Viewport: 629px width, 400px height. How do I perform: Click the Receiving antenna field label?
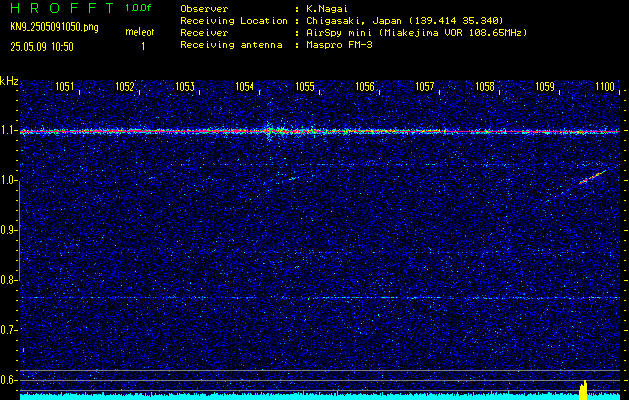231,45
